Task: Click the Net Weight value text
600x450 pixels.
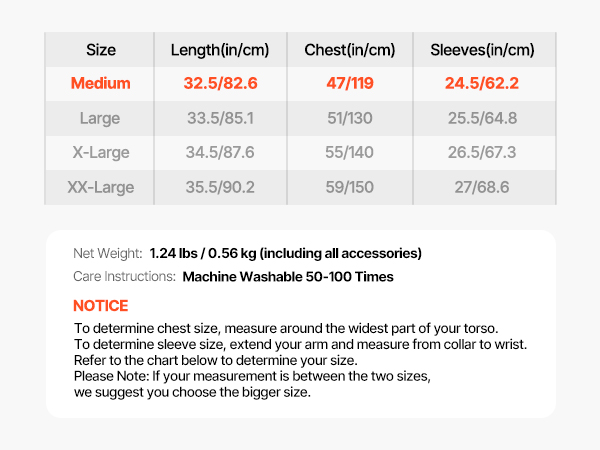Action: click(285, 253)
